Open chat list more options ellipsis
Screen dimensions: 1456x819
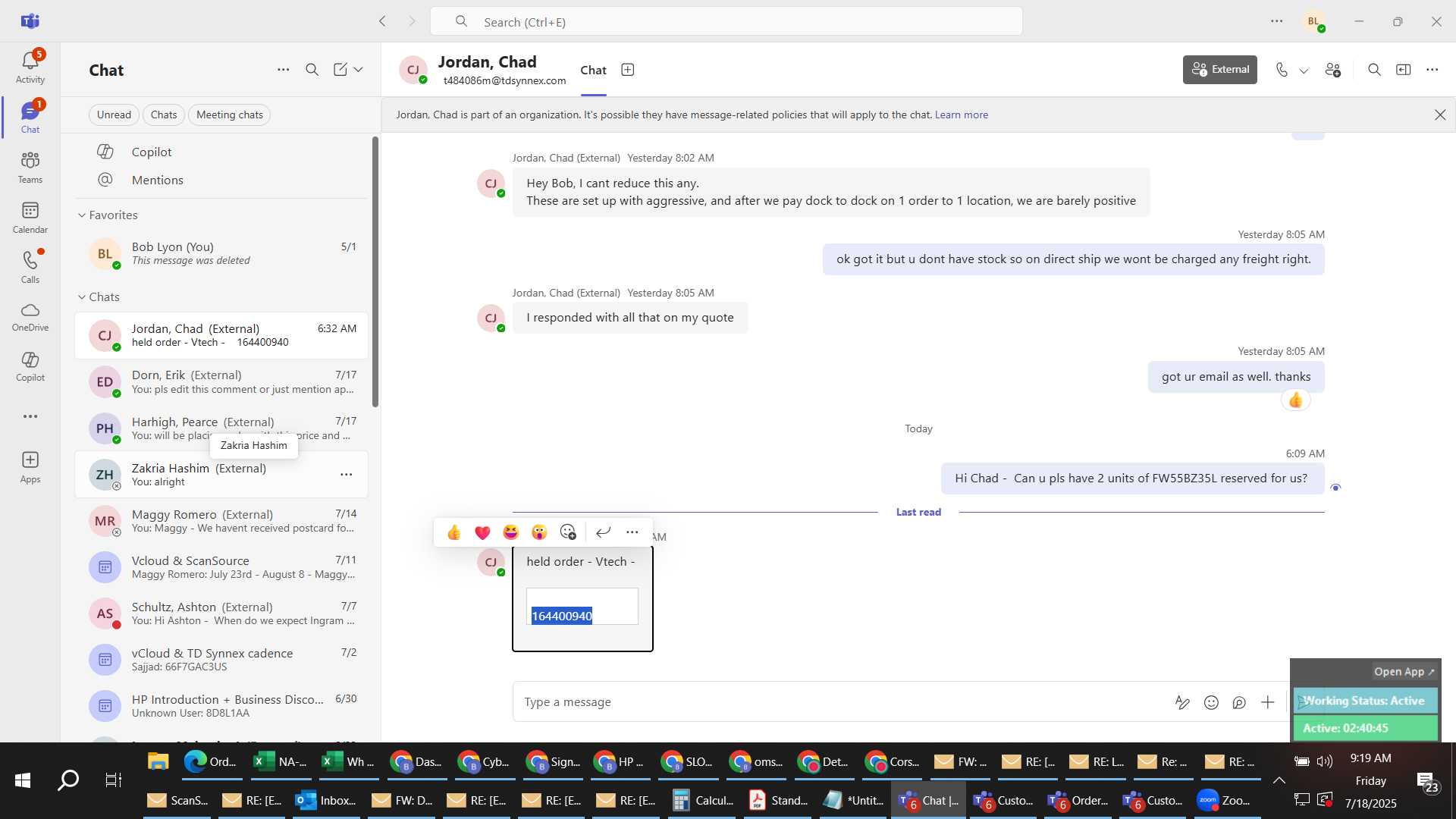[284, 70]
